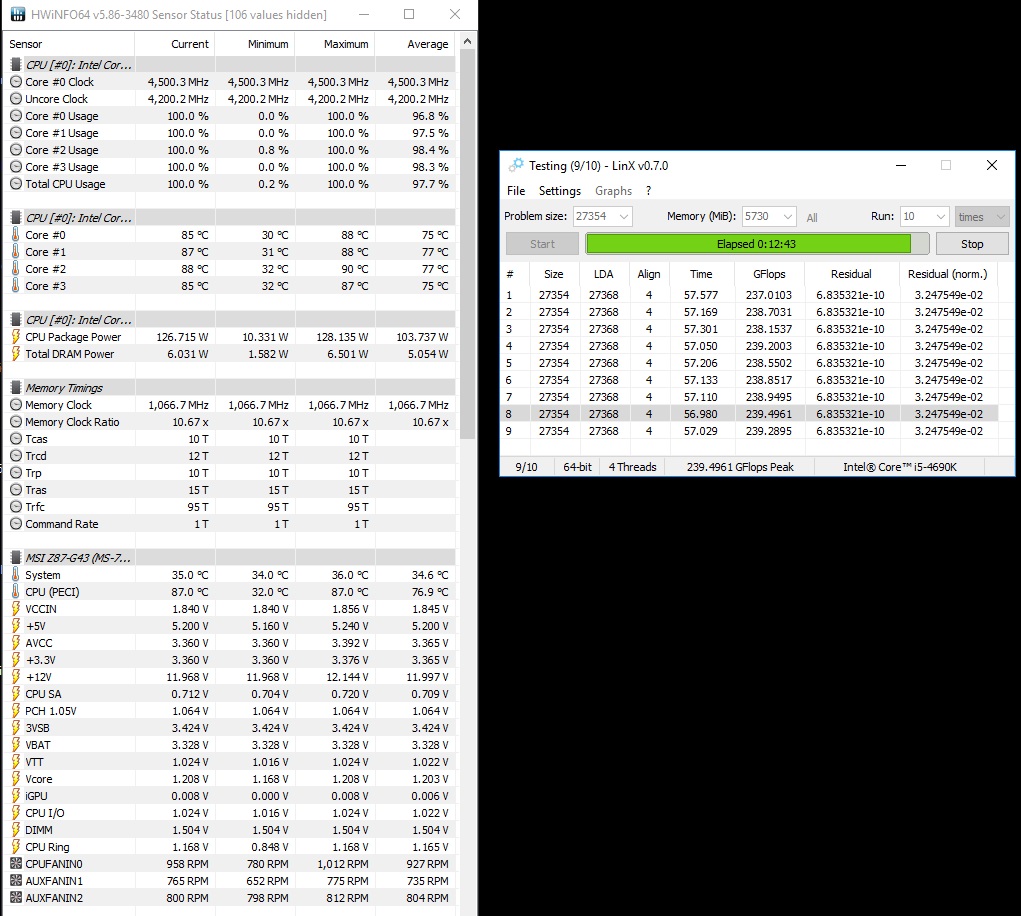Click lightning icon of DIMM voltage
This screenshot has height=916, width=1021.
pyautogui.click(x=16, y=829)
